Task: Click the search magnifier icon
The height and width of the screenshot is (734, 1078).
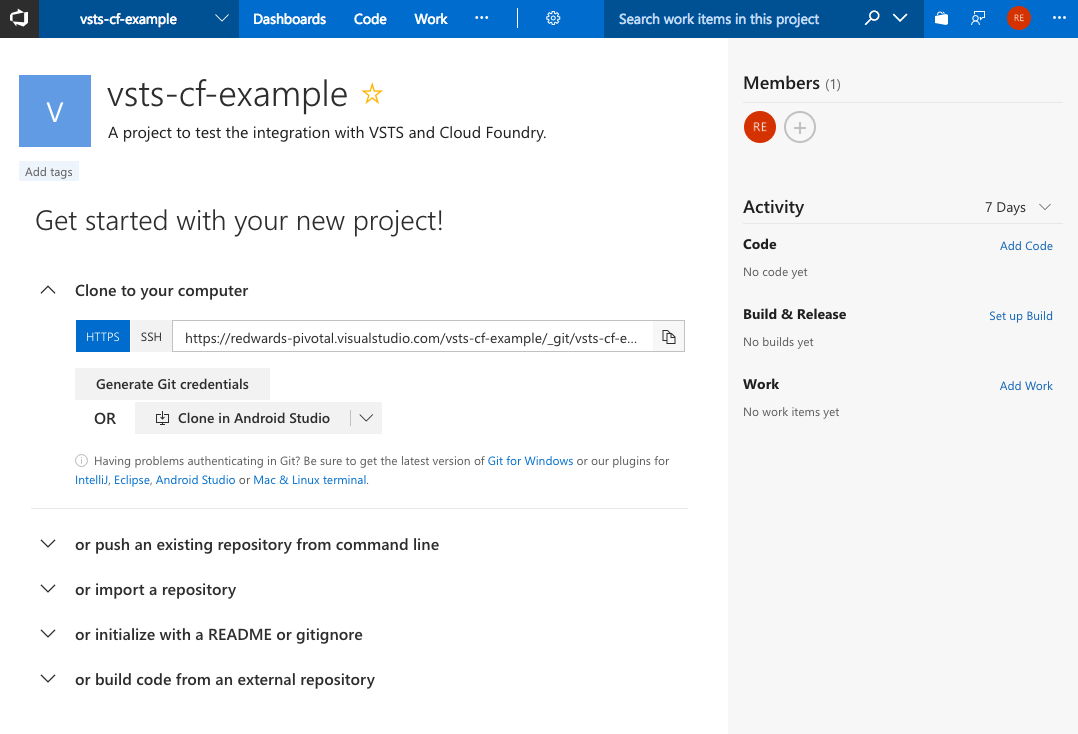Action: tap(872, 18)
